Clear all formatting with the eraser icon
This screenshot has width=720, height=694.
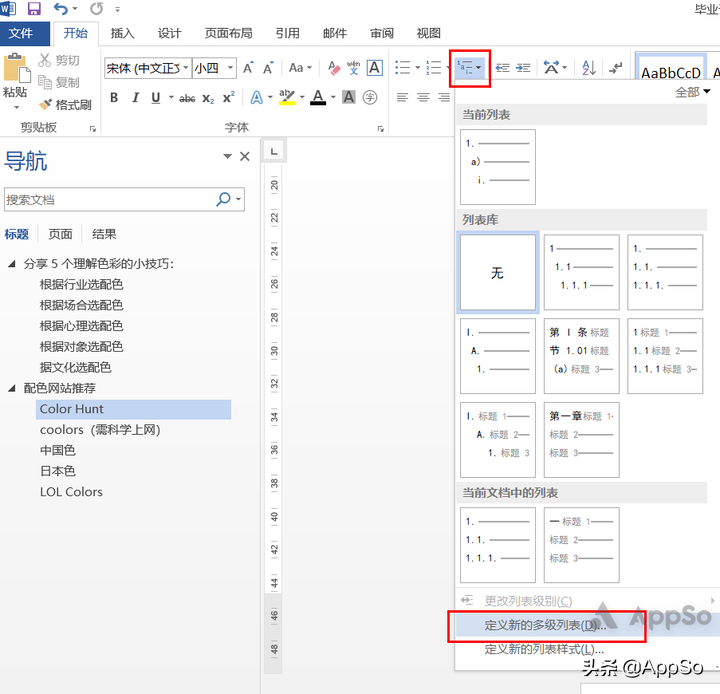point(334,68)
